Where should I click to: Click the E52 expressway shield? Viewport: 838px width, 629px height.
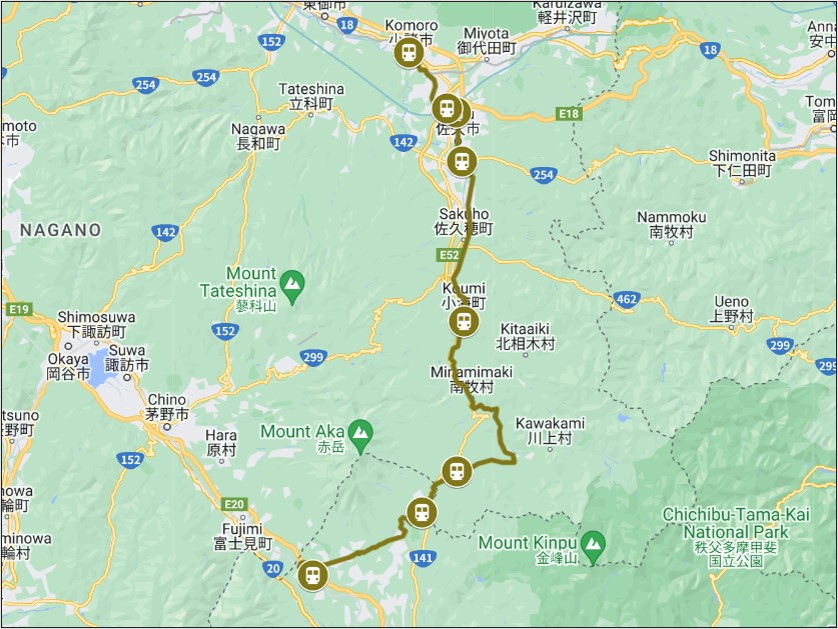pyautogui.click(x=449, y=254)
